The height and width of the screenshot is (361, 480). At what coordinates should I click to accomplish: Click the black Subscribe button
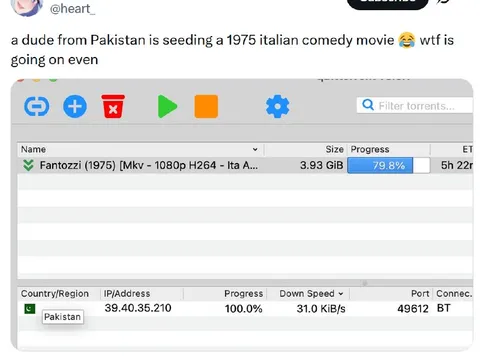[x=387, y=3]
